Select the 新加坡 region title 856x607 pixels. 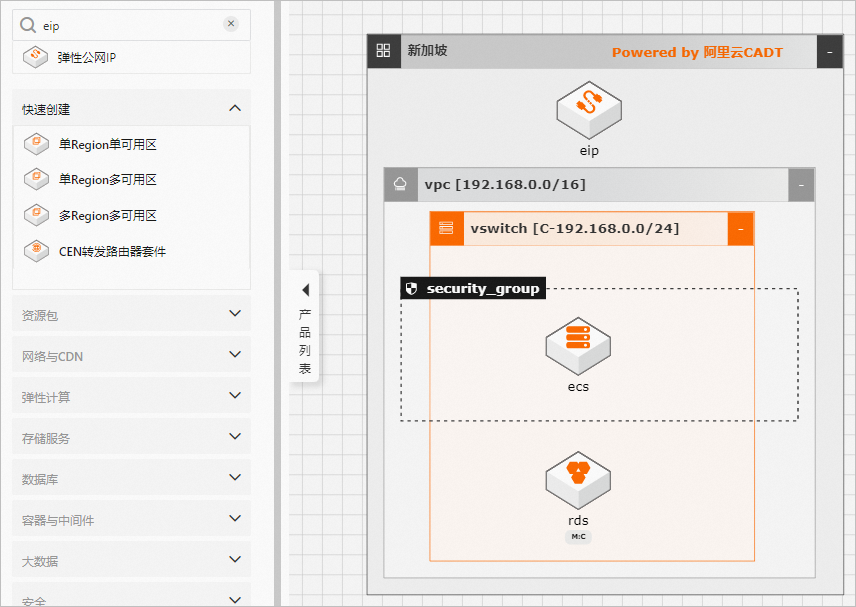pos(427,50)
